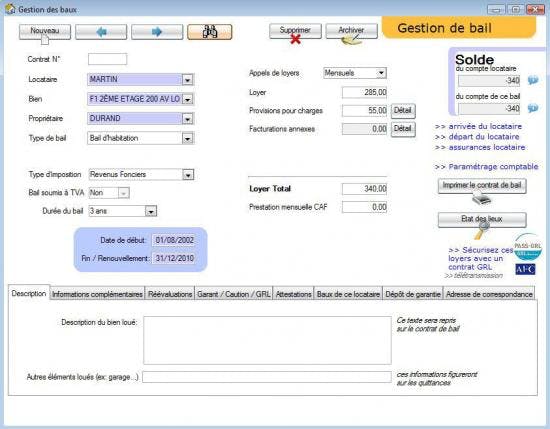Expand Type d'imposition combo box
This screenshot has width=550, height=429.
[188, 175]
